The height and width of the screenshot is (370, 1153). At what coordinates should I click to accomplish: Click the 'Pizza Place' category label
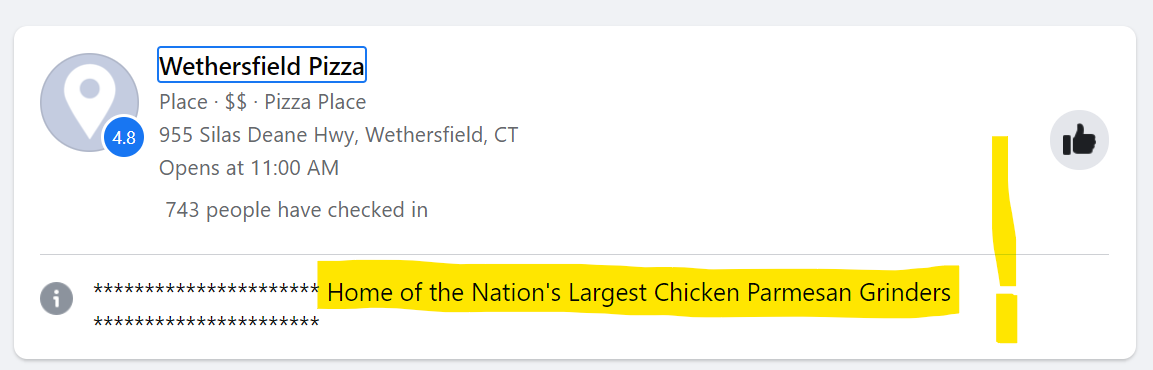tap(315, 102)
